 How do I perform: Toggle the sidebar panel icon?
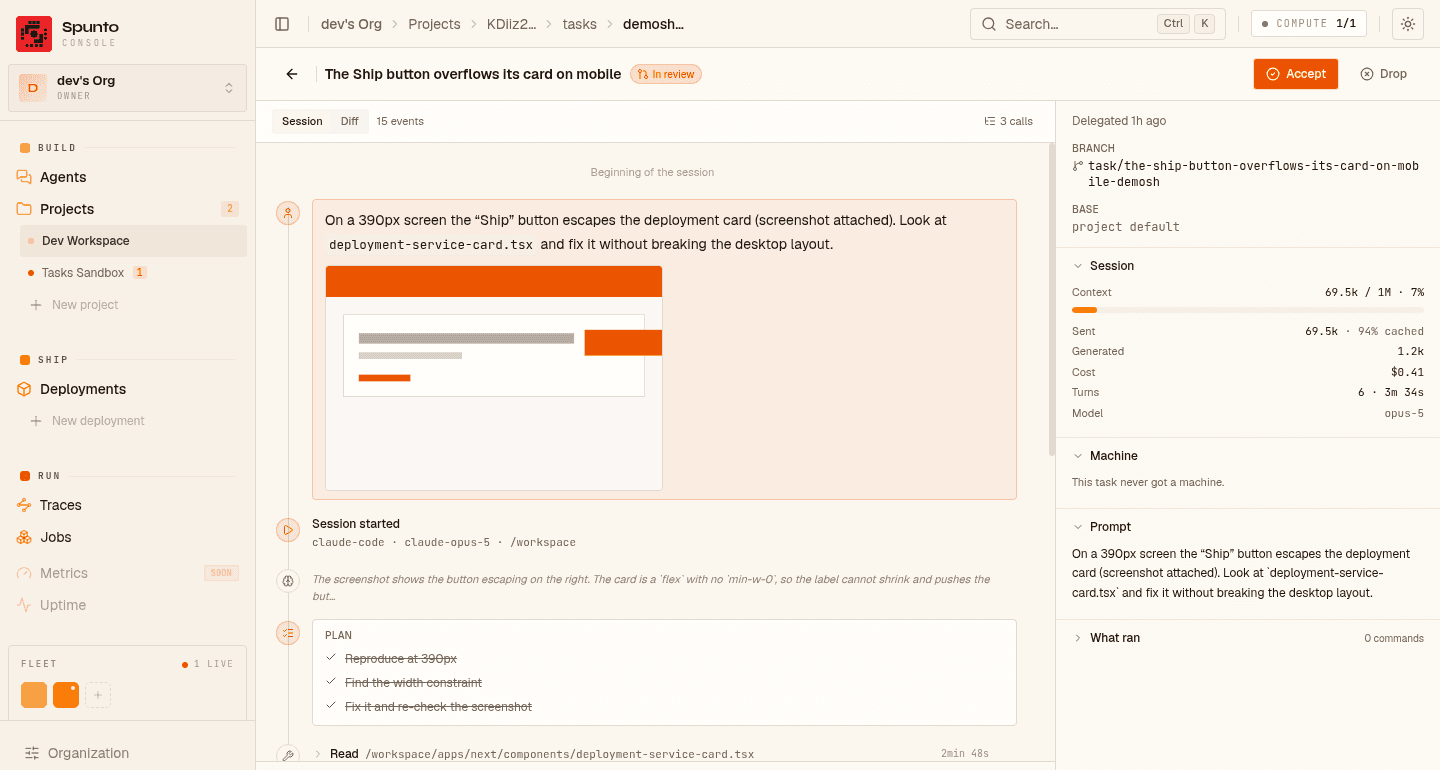[282, 24]
